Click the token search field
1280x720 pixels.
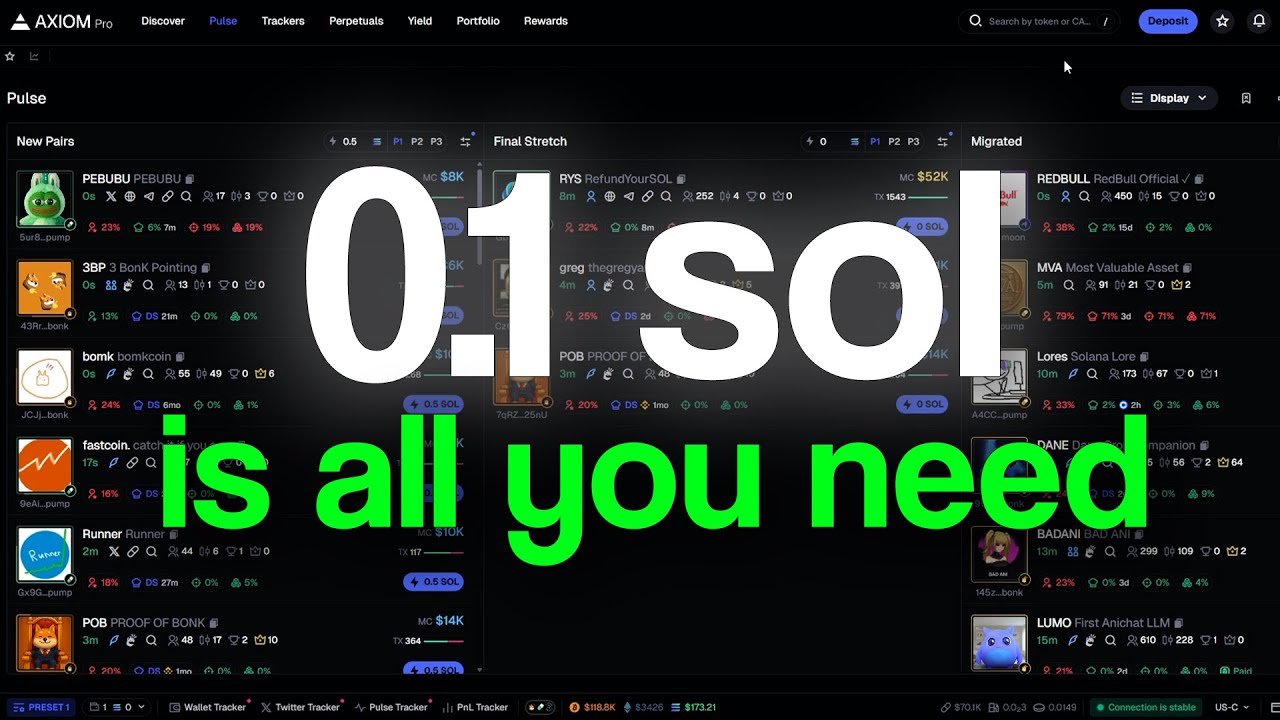click(x=1040, y=21)
